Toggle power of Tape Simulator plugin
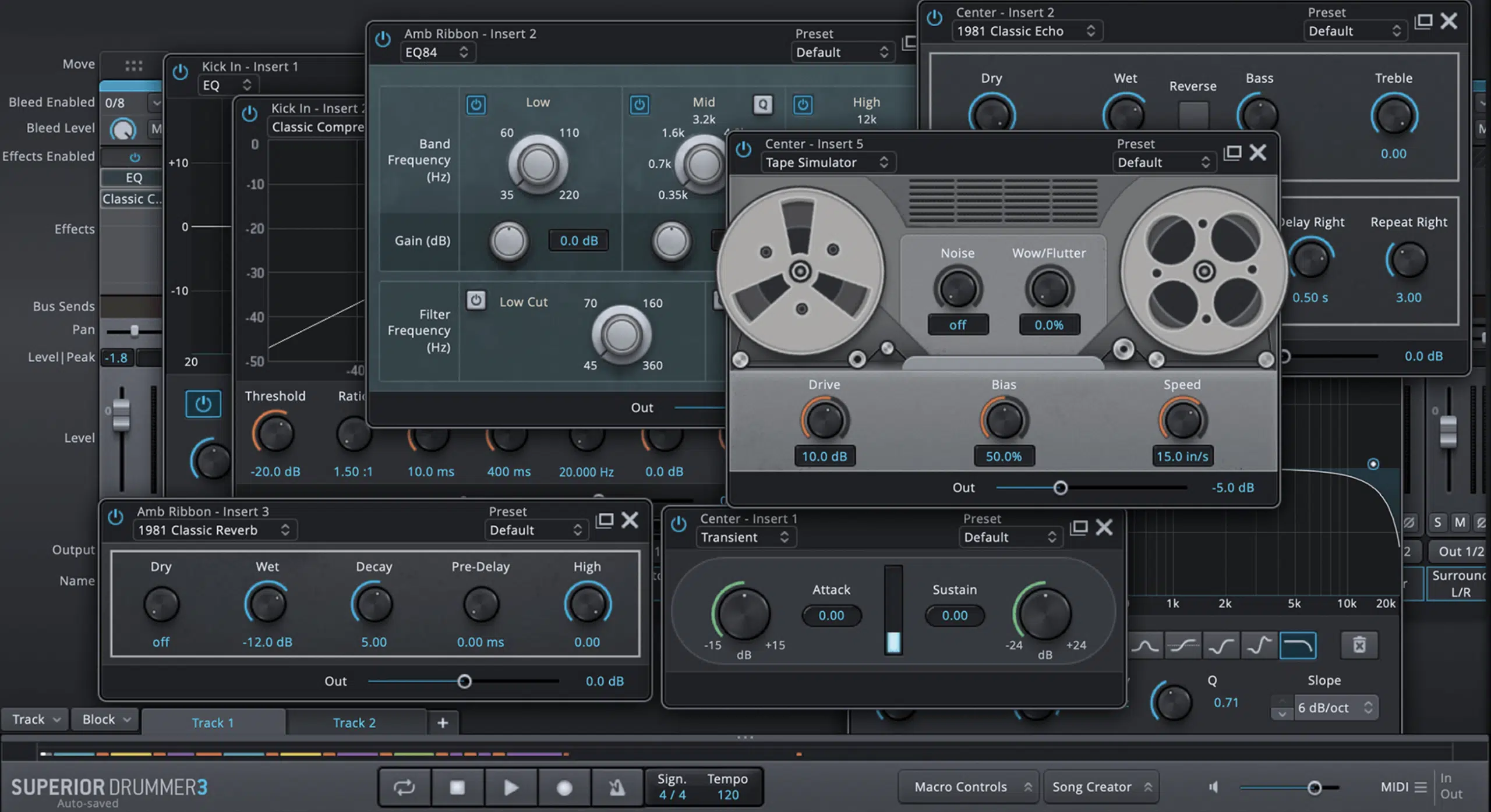This screenshot has width=1491, height=812. click(x=744, y=150)
